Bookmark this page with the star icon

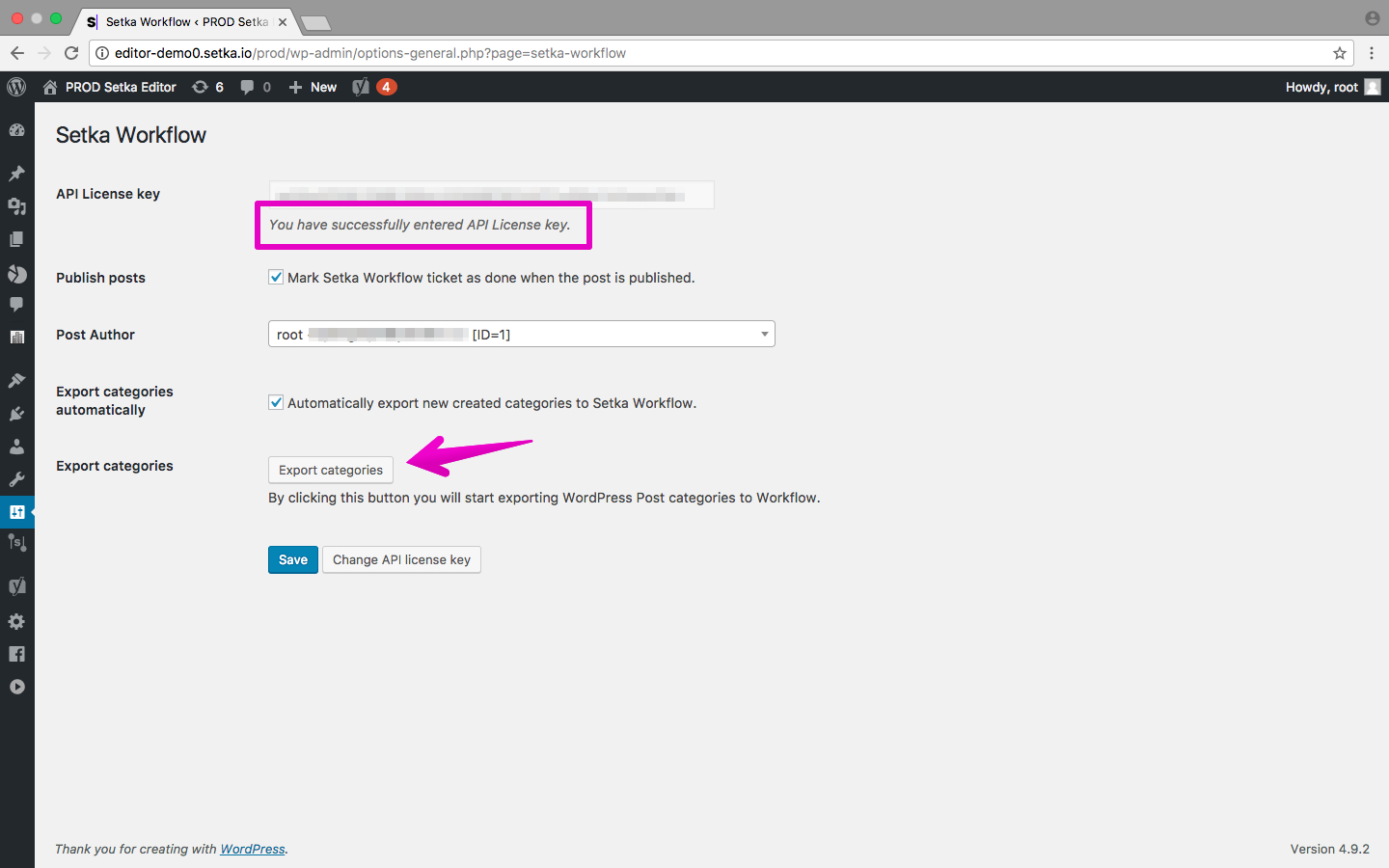click(x=1340, y=53)
